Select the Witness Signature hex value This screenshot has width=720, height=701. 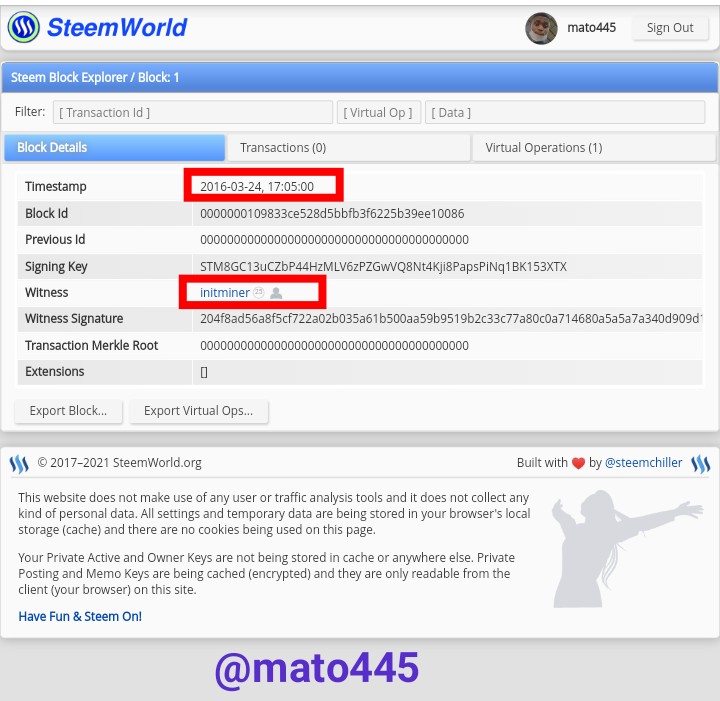click(x=451, y=319)
